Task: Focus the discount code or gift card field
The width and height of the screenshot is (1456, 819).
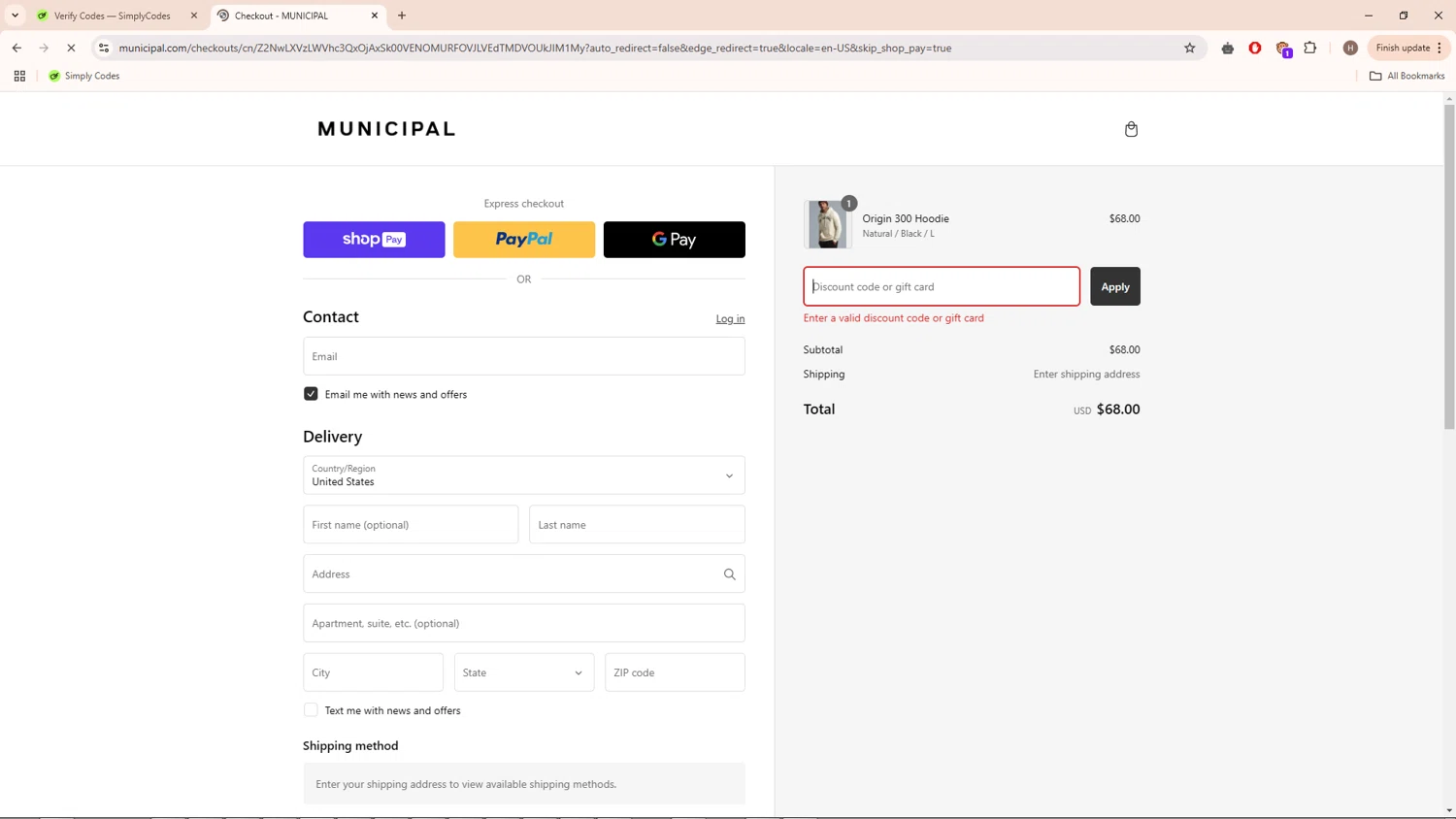Action: 942,286
